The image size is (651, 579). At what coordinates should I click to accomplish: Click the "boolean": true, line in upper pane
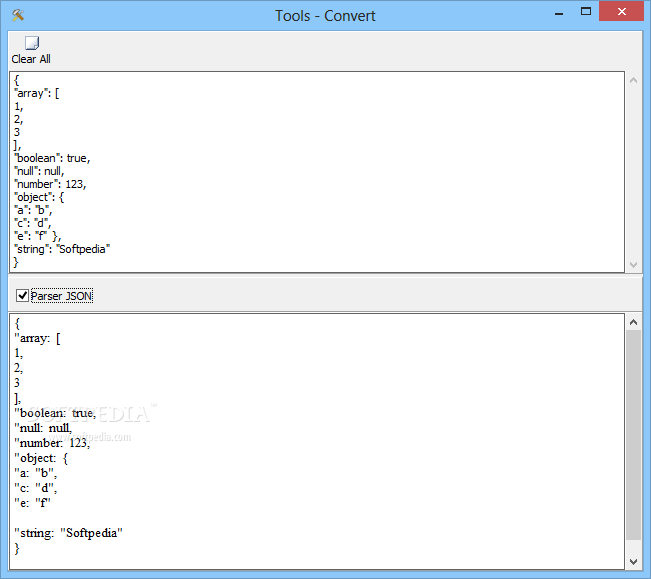click(52, 158)
